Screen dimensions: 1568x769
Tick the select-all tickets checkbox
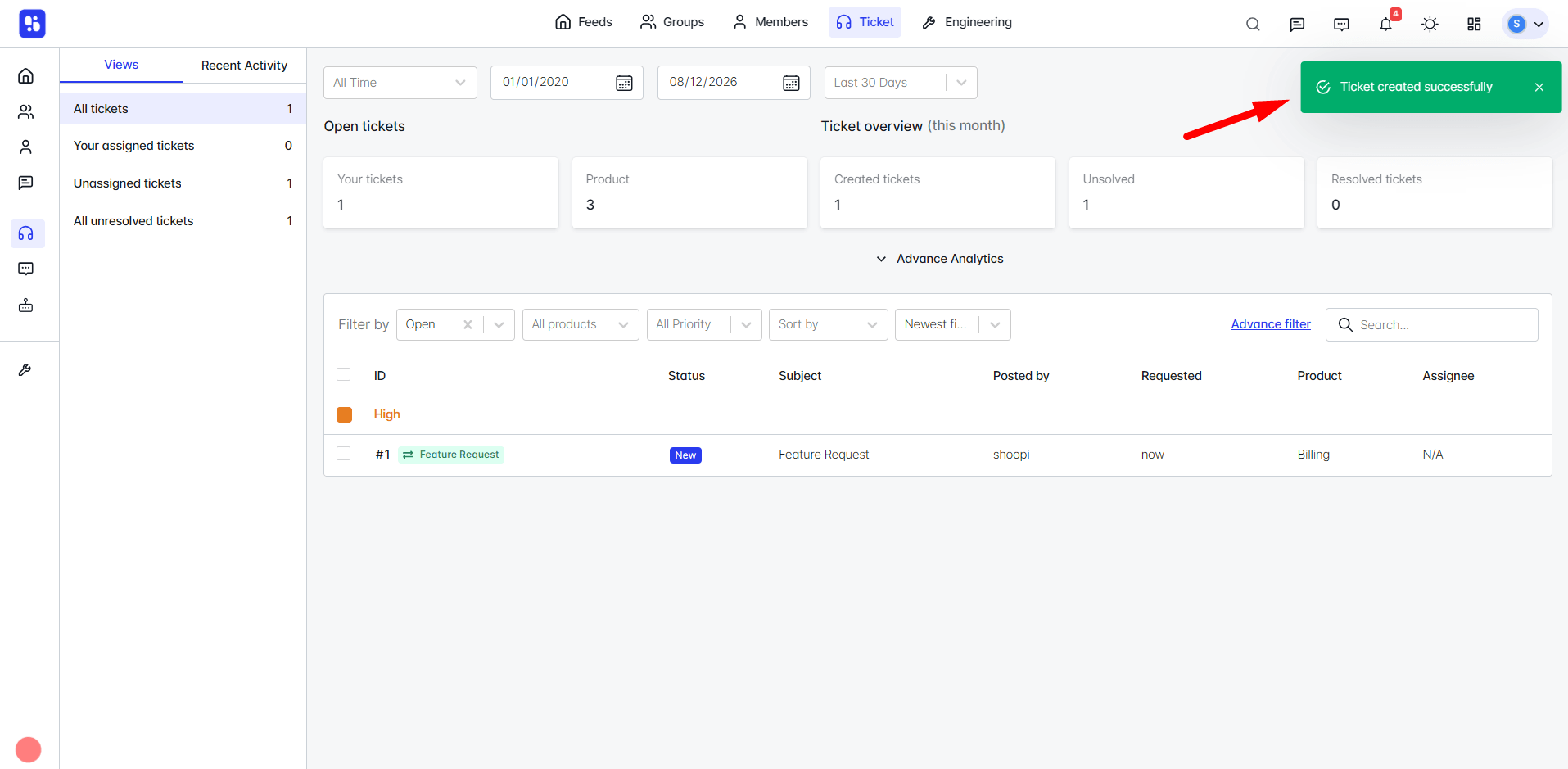[x=344, y=374]
